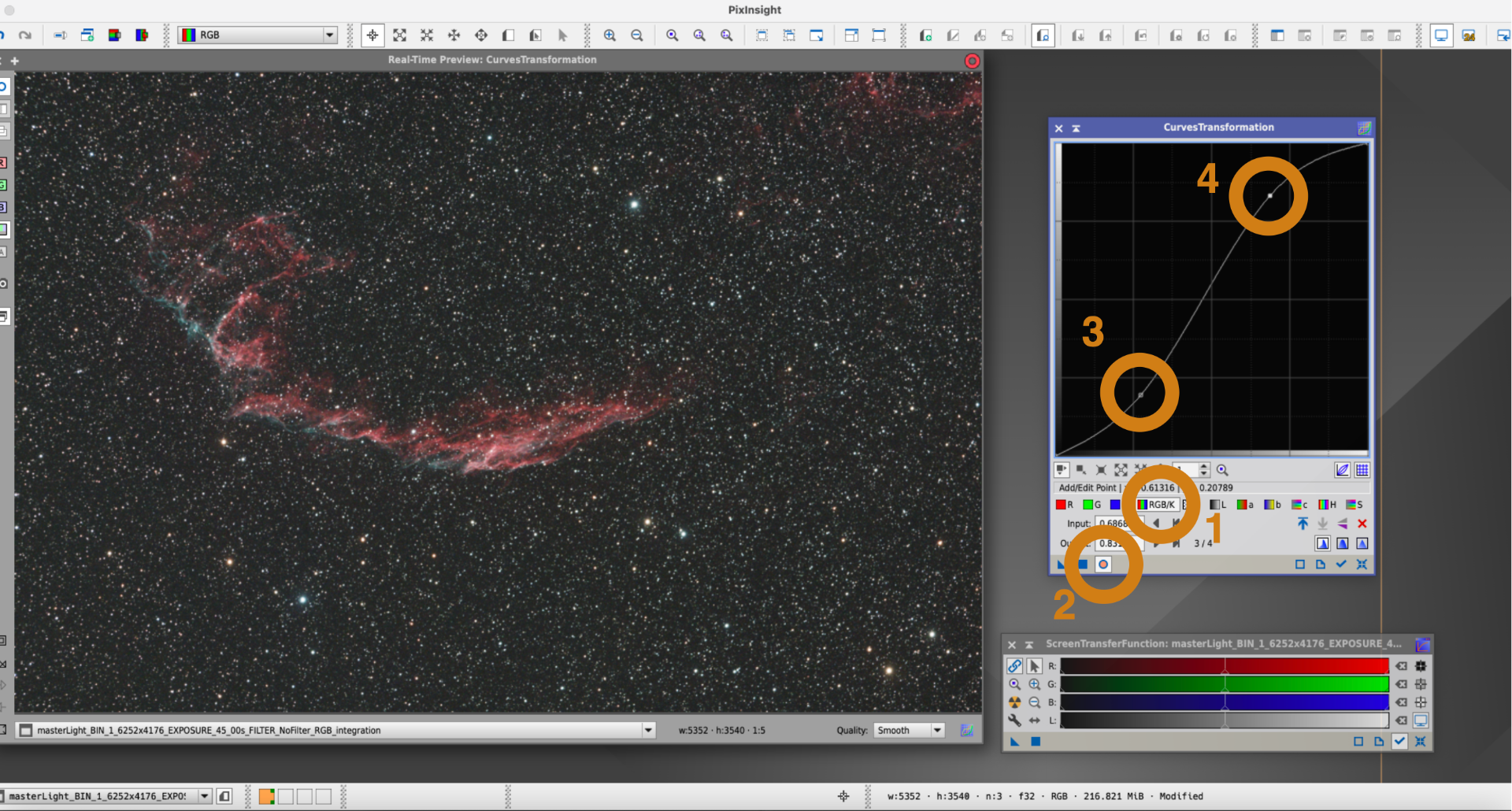
Task: Click the wrench icon in ScreenTransferFunction
Action: pos(1014,720)
